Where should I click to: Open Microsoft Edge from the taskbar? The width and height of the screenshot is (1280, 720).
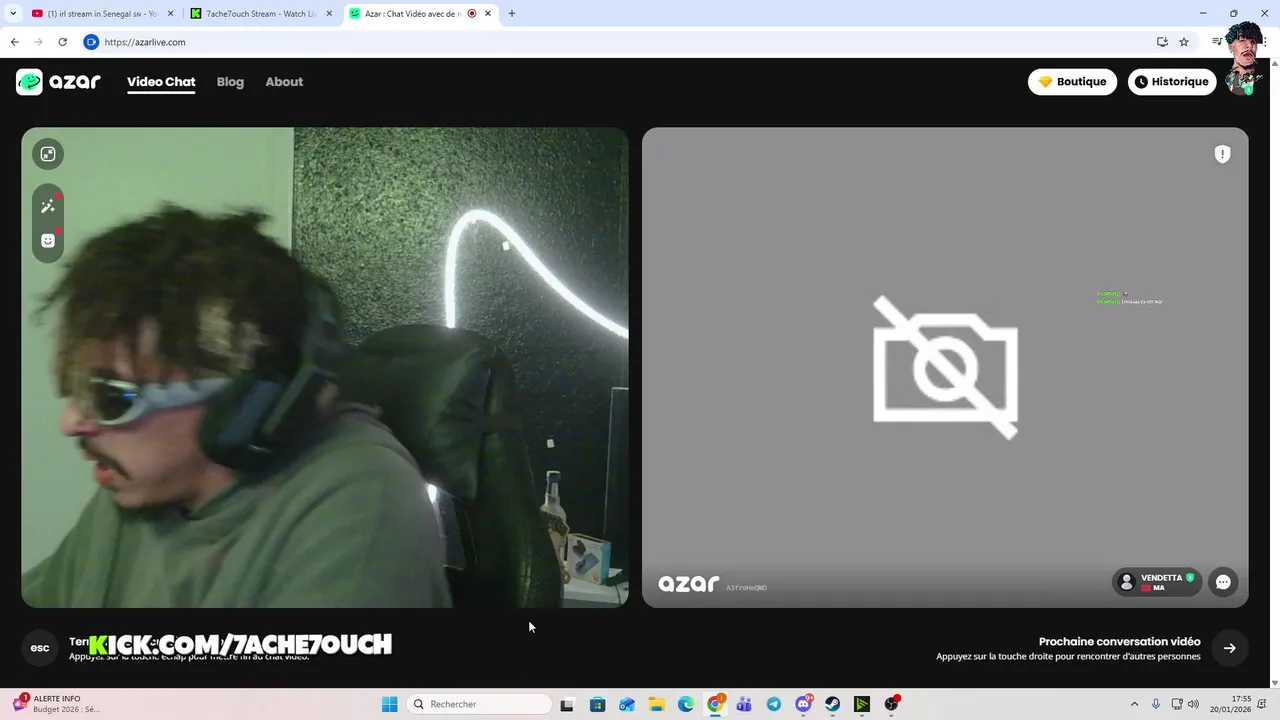(686, 704)
